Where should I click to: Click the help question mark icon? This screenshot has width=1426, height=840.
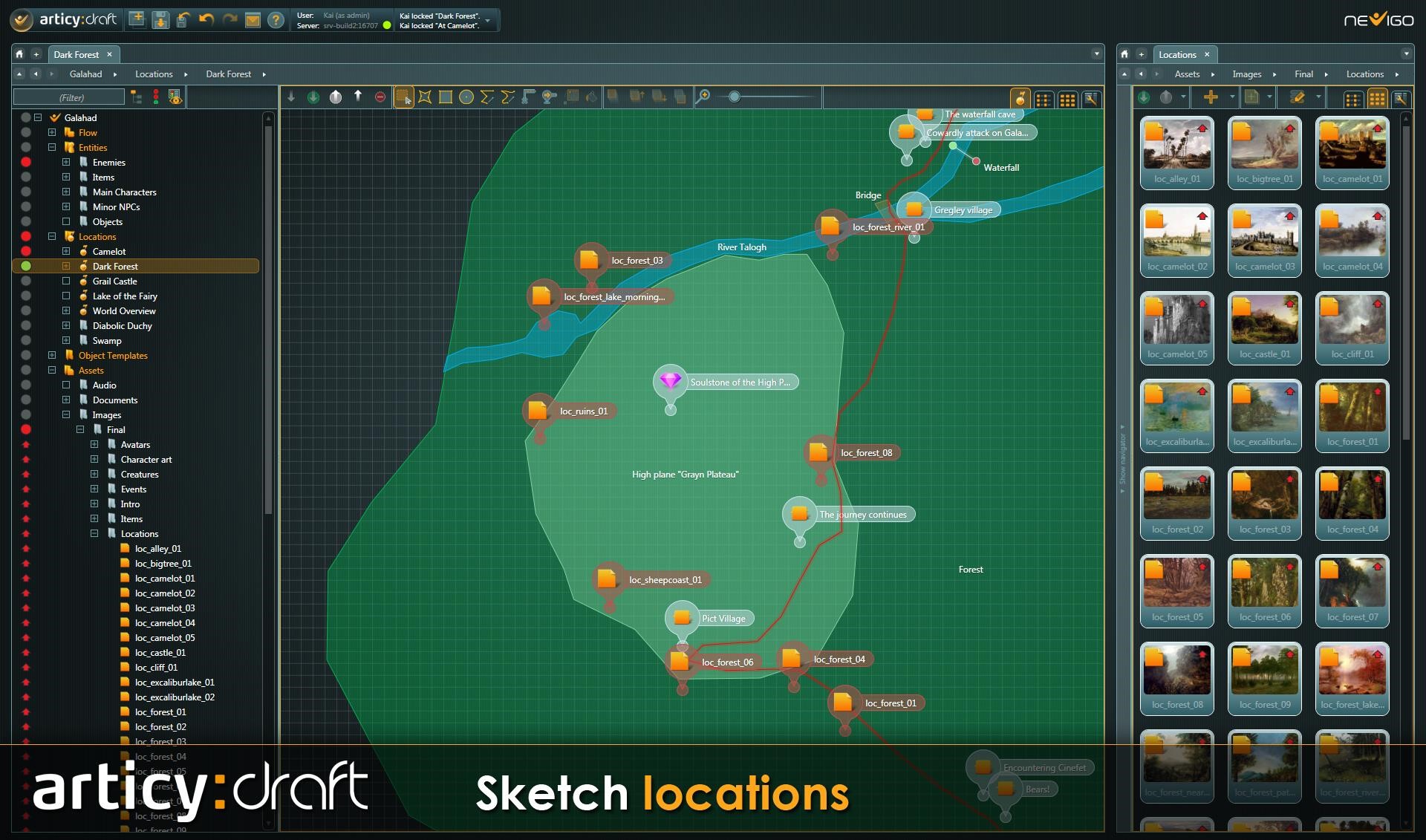276,20
